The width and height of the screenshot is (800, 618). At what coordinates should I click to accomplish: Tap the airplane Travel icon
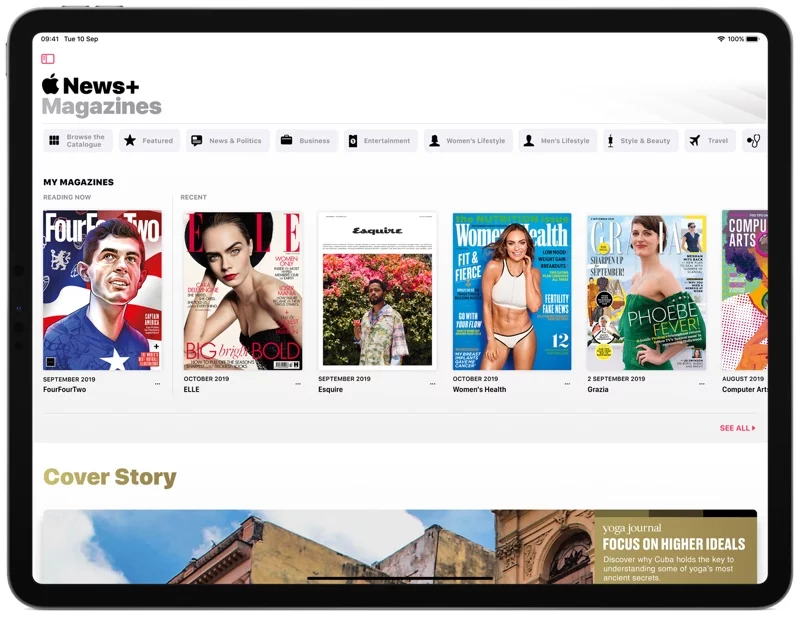pyautogui.click(x=694, y=140)
